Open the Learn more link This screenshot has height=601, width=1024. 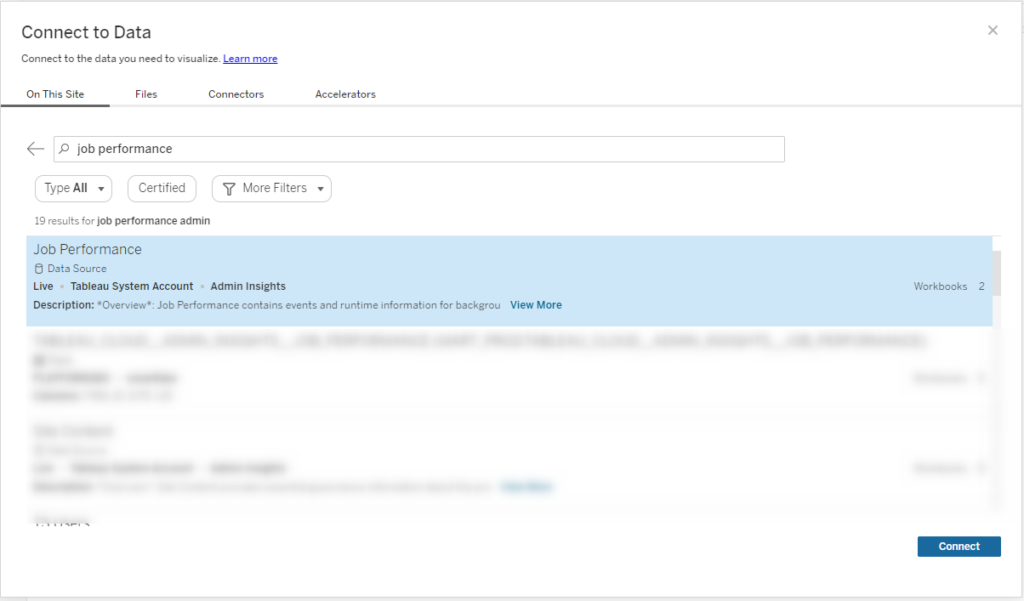(249, 58)
